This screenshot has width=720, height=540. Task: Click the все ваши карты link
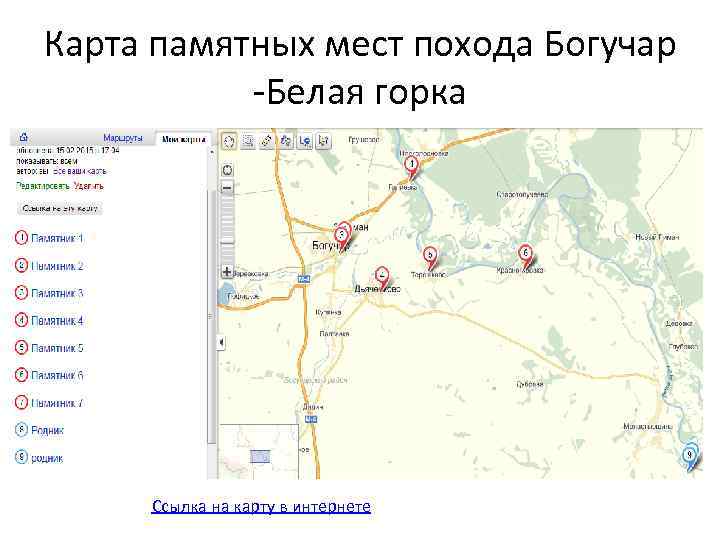point(79,171)
